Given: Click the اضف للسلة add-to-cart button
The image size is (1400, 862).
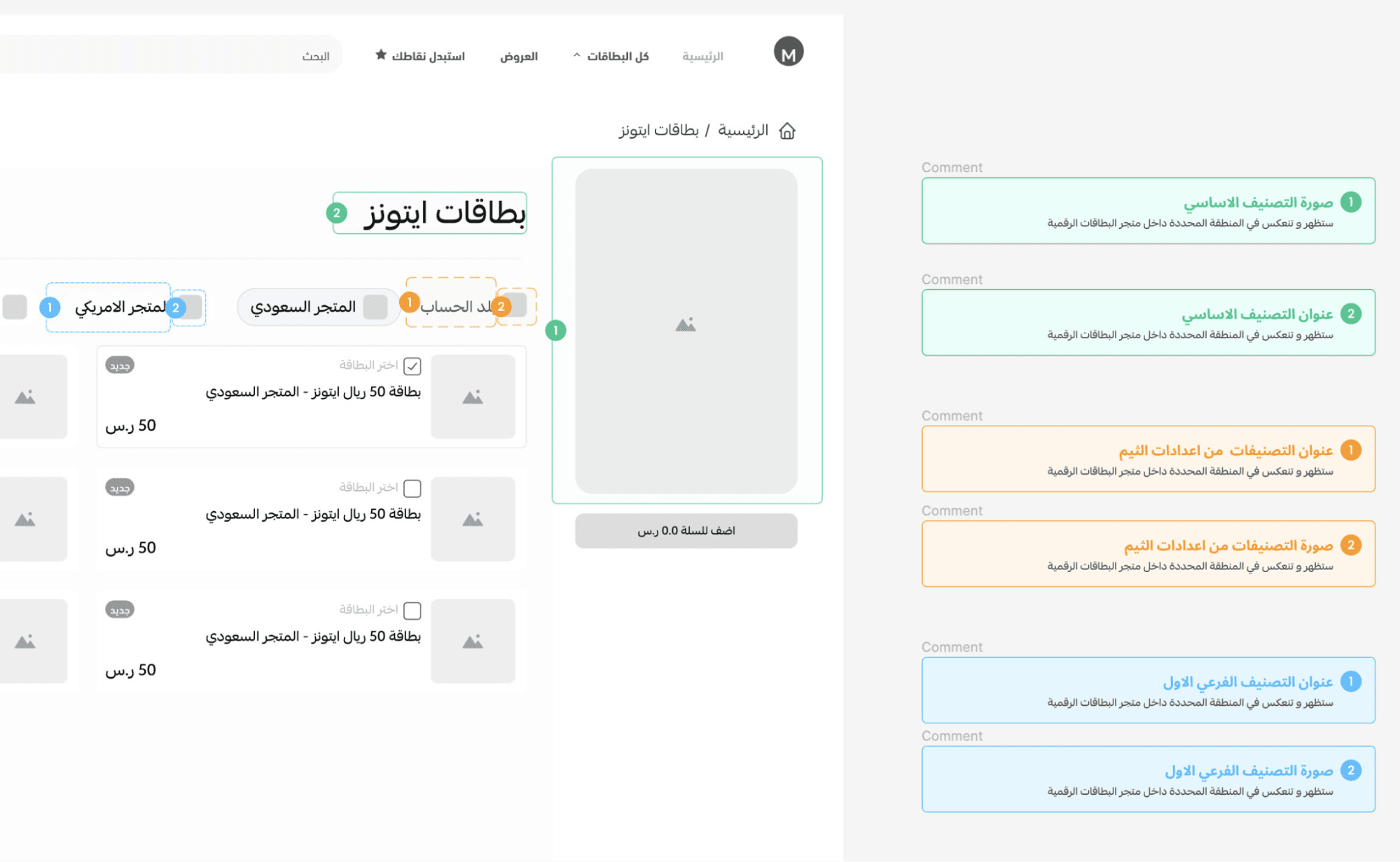Looking at the screenshot, I should [686, 531].
